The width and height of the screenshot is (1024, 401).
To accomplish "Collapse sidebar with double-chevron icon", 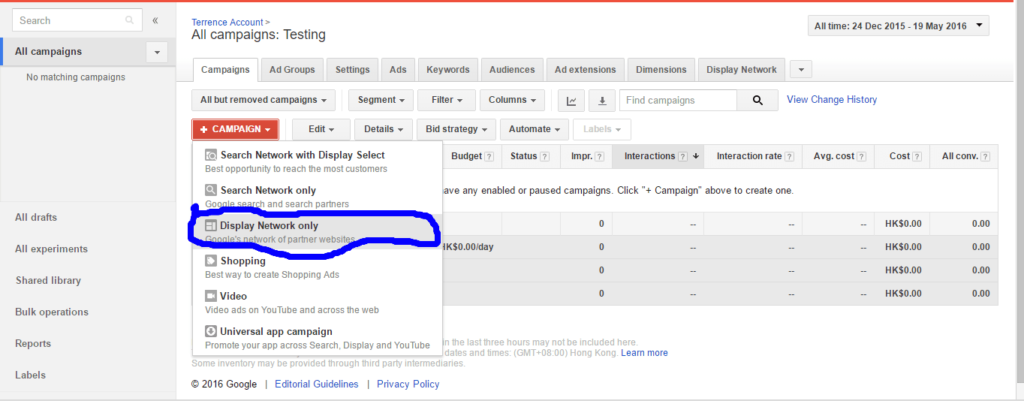I will click(x=155, y=20).
